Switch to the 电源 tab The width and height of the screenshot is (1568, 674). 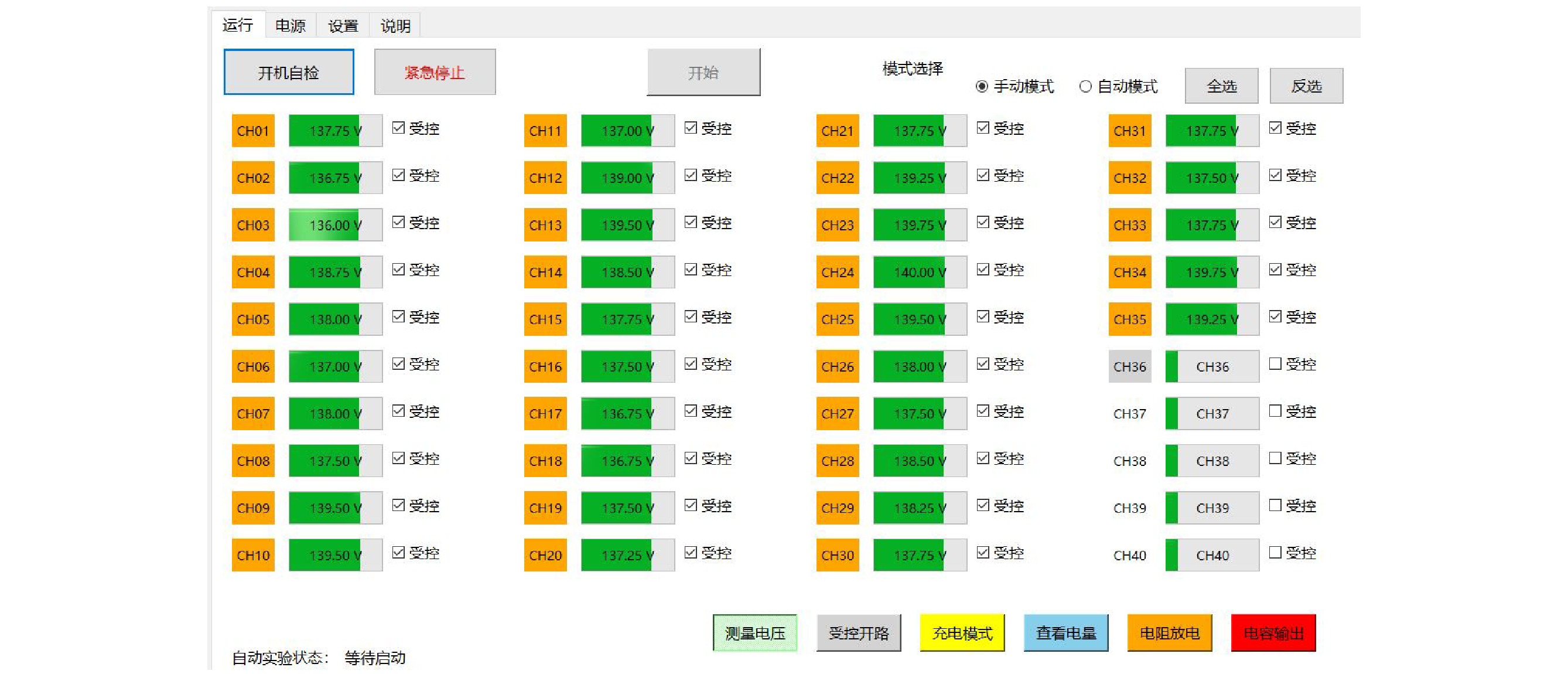point(291,26)
